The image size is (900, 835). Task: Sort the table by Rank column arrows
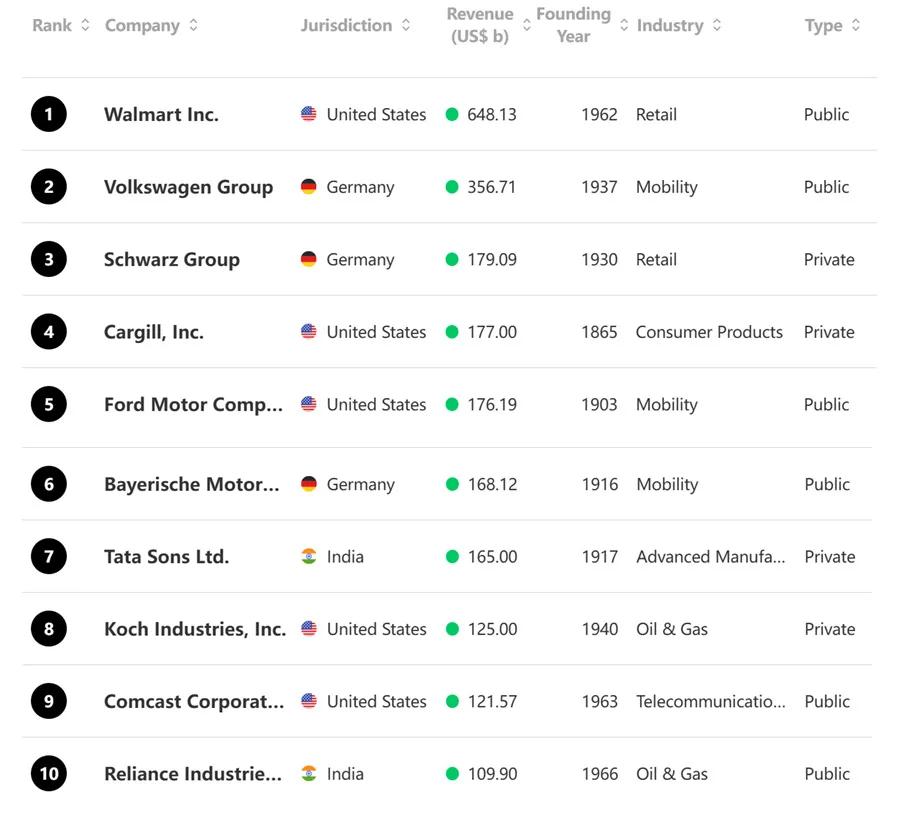click(85, 25)
